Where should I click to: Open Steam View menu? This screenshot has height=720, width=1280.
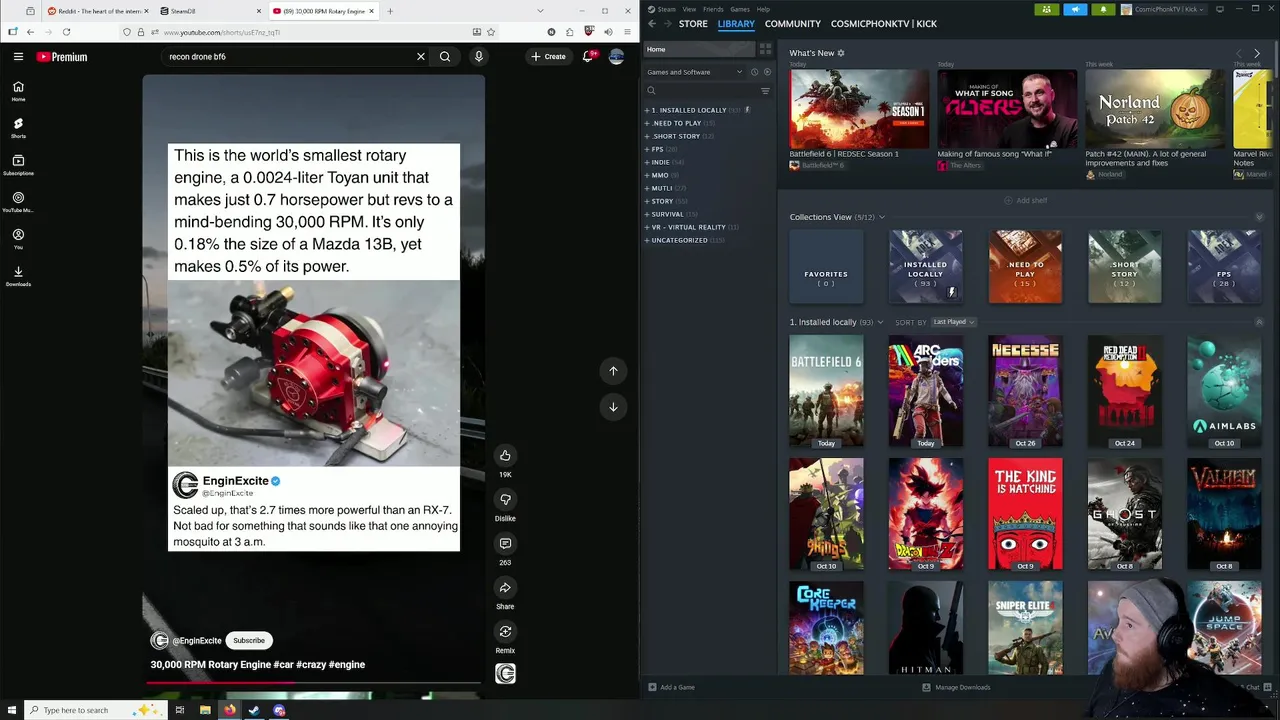tap(689, 9)
